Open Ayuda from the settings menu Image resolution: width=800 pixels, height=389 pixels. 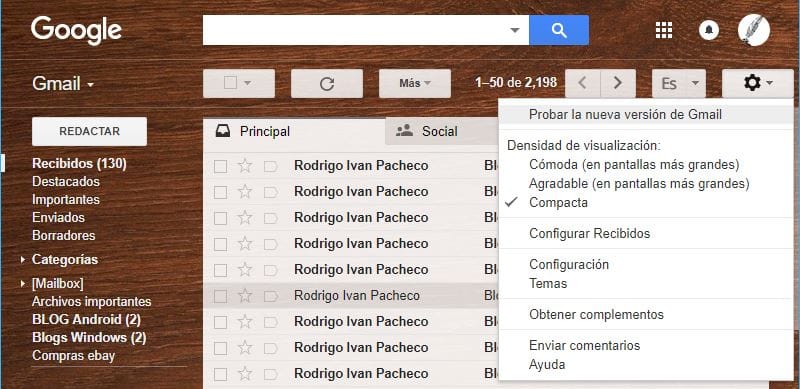click(547, 364)
